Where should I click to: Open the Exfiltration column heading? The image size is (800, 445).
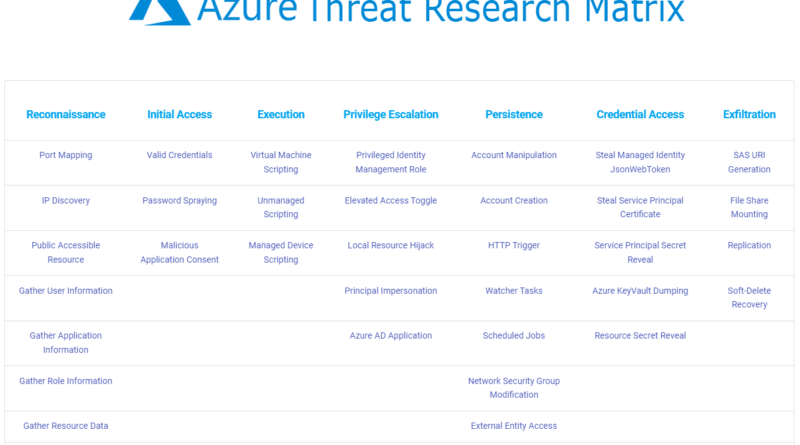pyautogui.click(x=749, y=114)
